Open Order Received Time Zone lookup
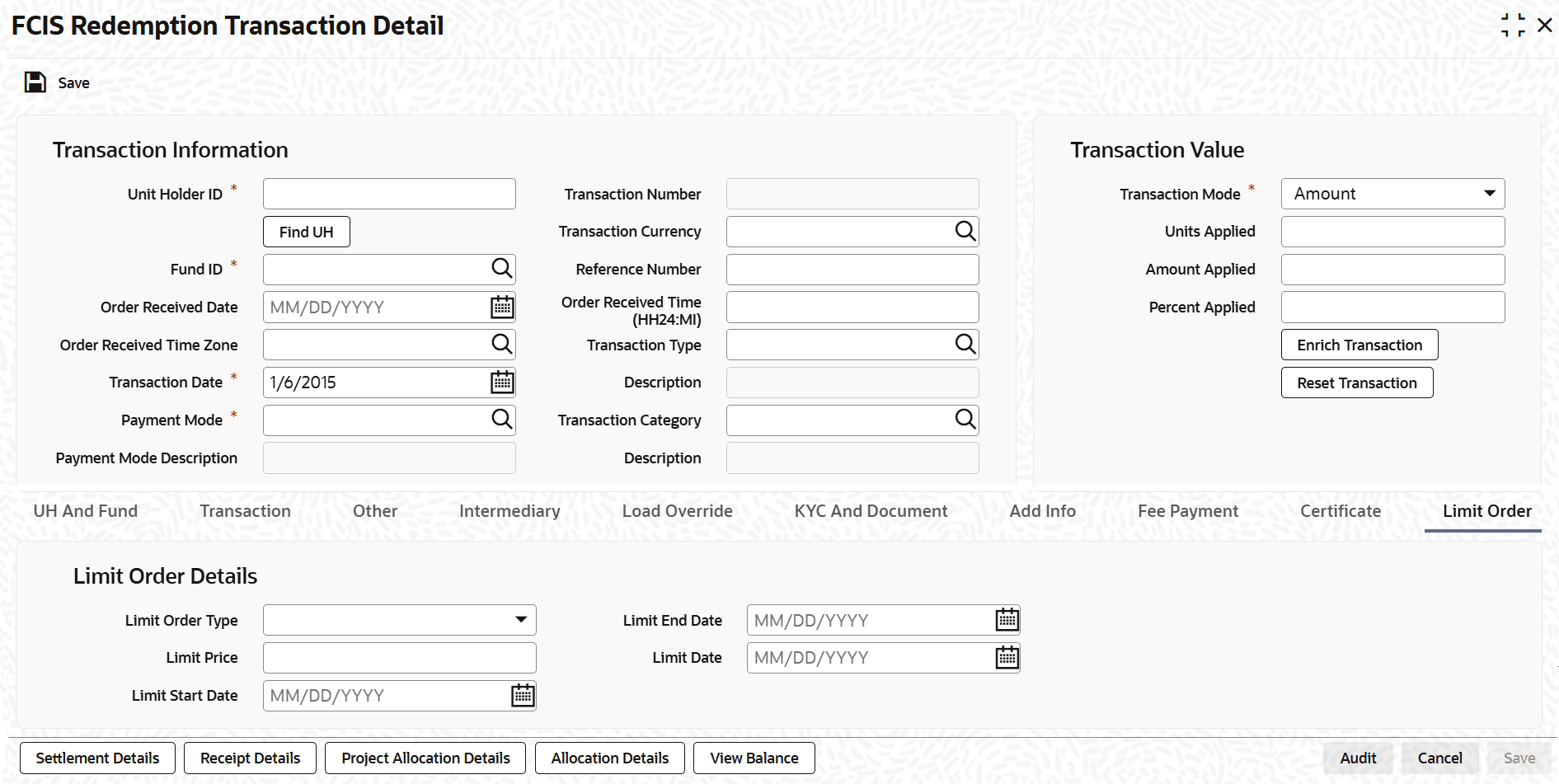 (x=501, y=345)
